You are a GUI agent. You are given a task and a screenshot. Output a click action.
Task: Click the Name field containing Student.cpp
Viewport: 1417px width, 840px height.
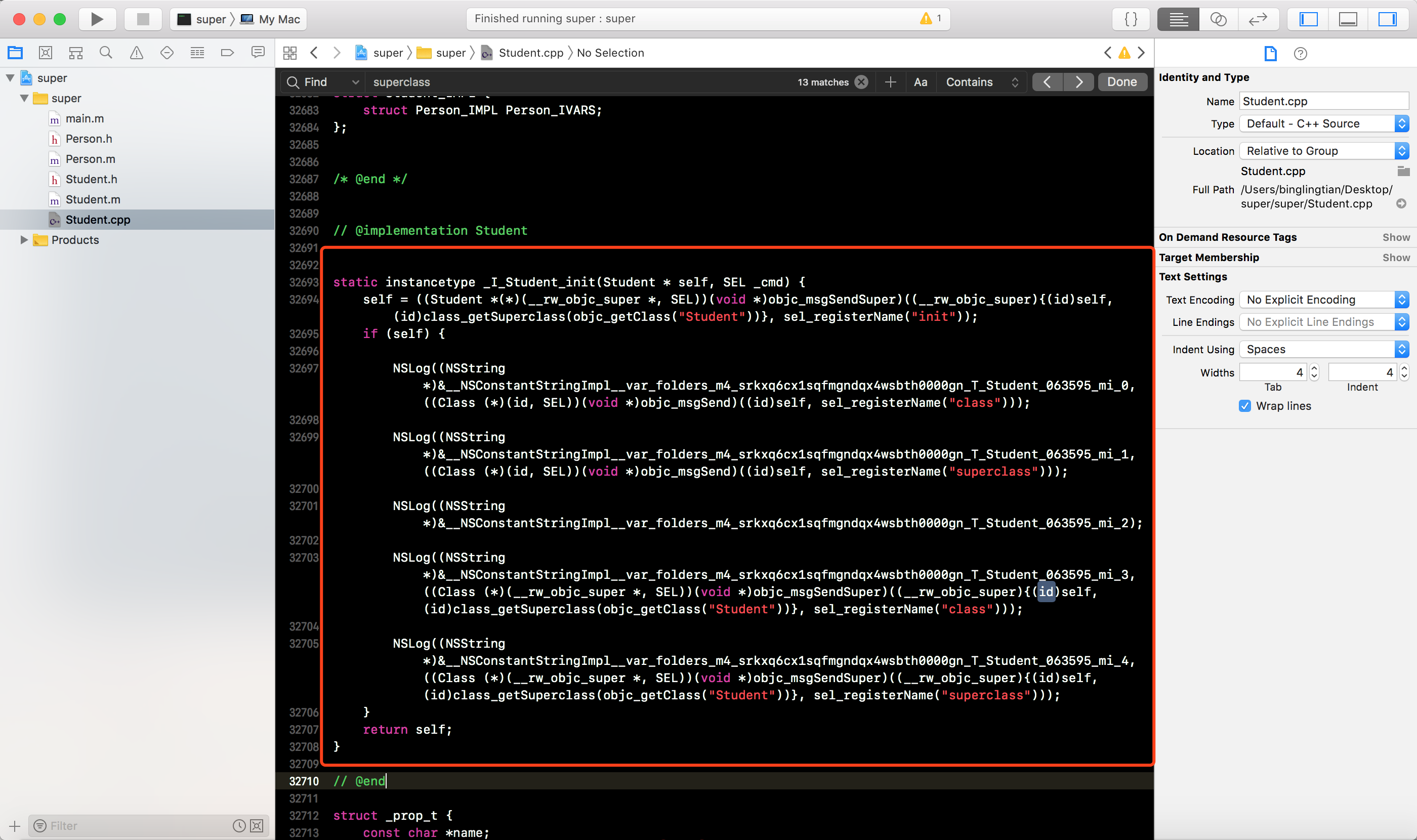click(x=1323, y=101)
